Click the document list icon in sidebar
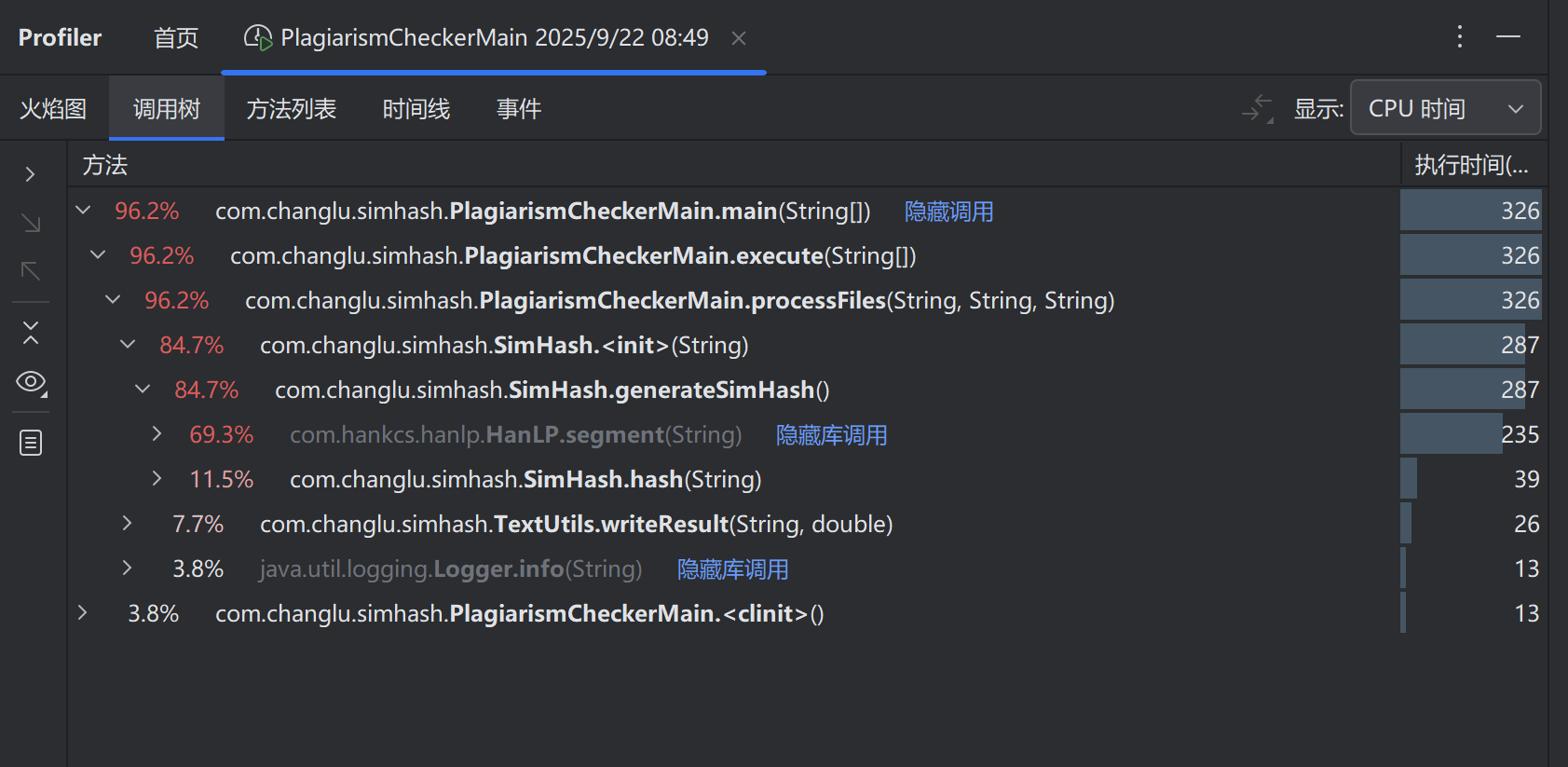This screenshot has width=1568, height=767. click(31, 443)
